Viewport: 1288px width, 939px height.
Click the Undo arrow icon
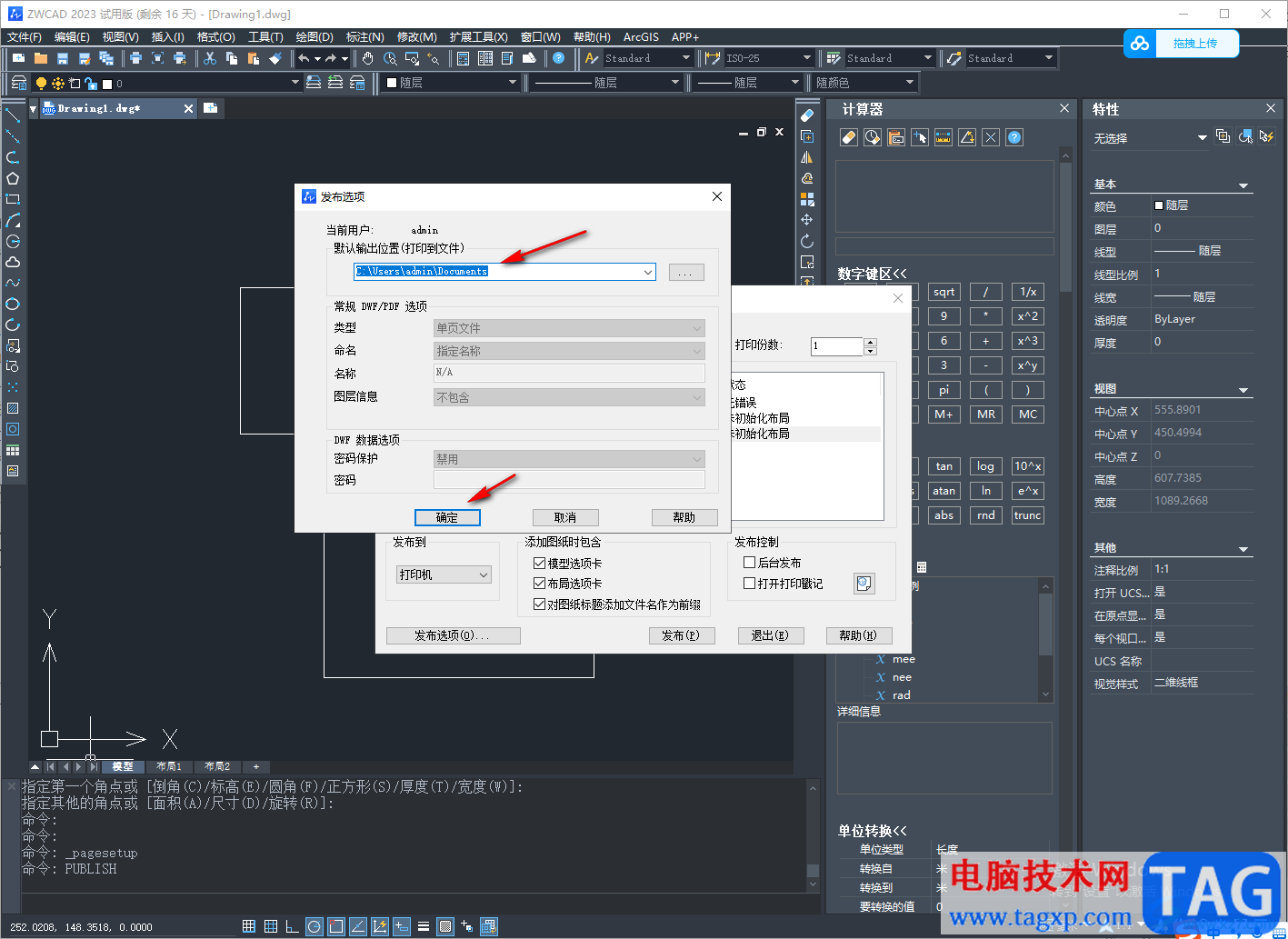304,58
